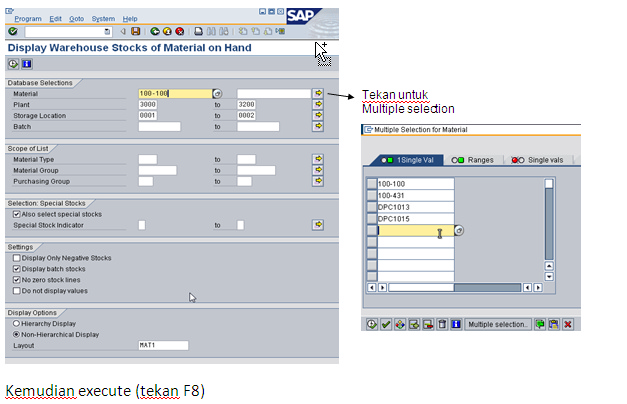Click the Save icon in SAP toolbar
Viewport: 627px width, 404px height.
pos(136,31)
